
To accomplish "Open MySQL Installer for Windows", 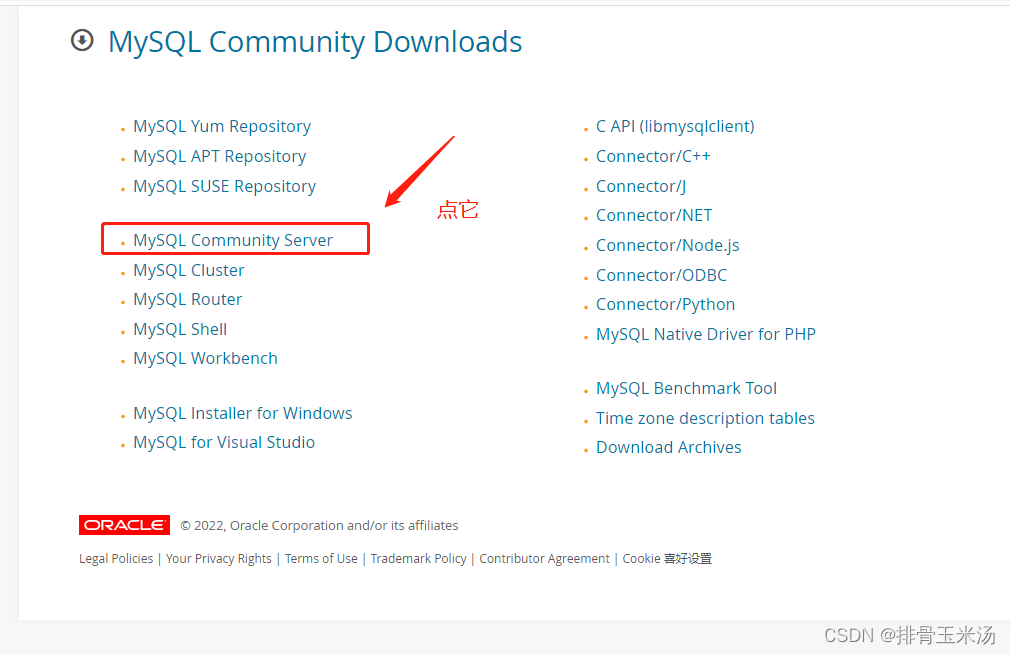I will tap(242, 413).
